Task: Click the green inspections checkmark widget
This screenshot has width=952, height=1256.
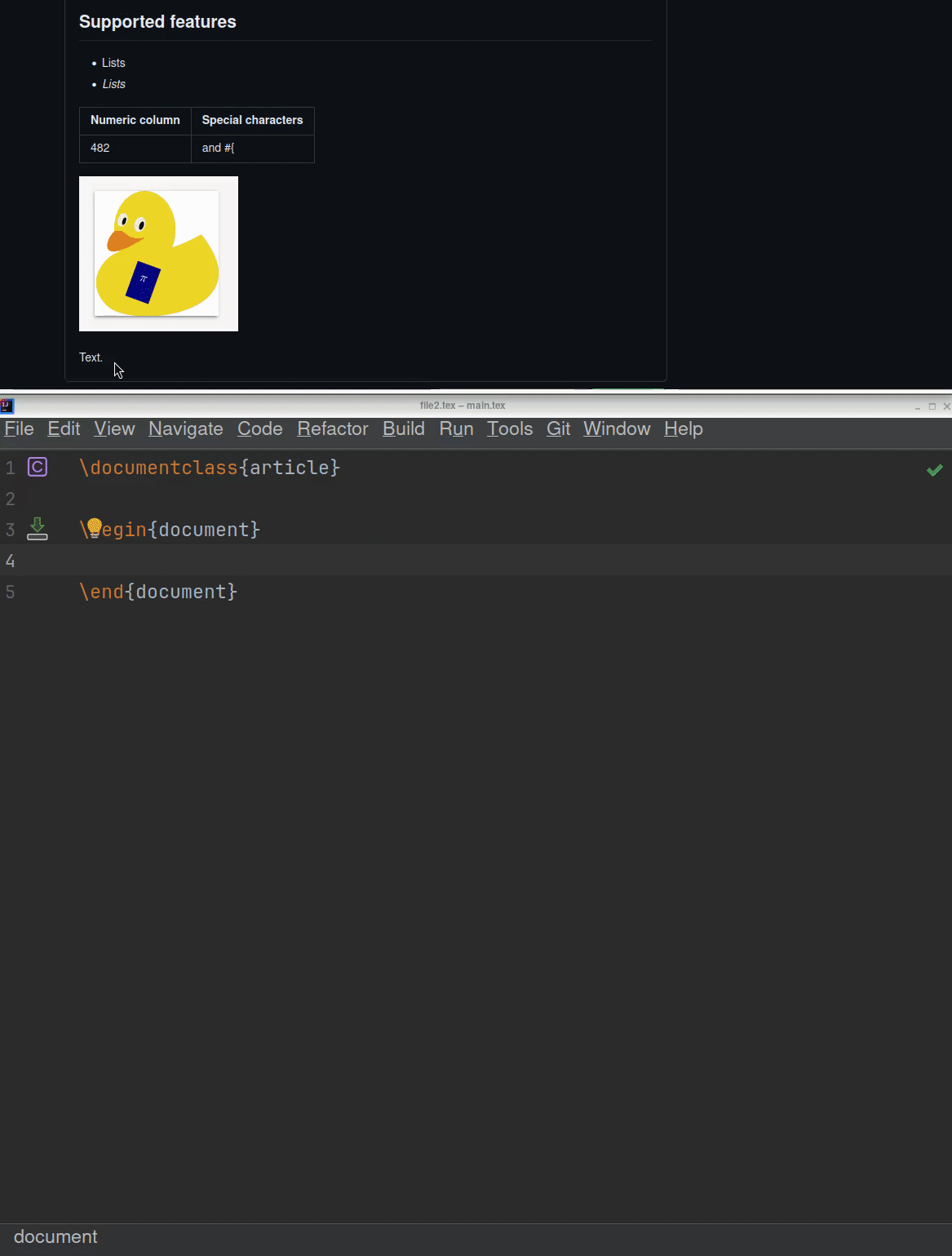Action: click(x=935, y=470)
